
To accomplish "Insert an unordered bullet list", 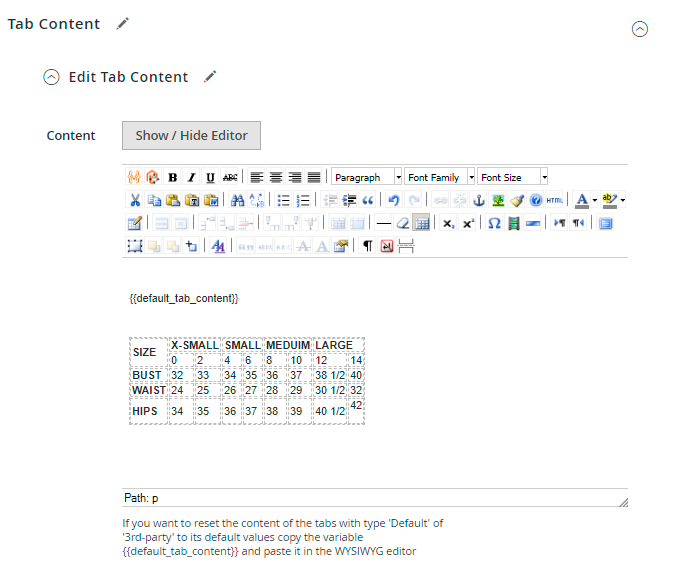I will click(x=284, y=200).
